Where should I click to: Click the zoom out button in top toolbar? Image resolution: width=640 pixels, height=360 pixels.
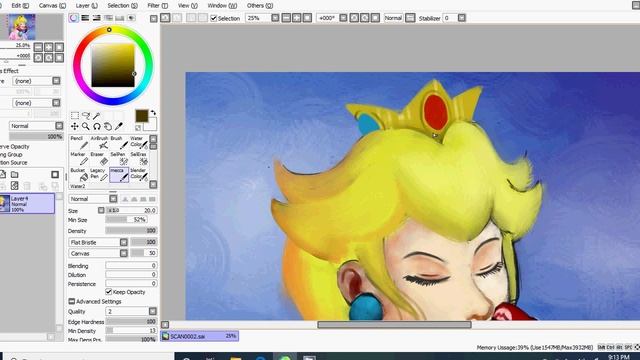click(x=286, y=18)
